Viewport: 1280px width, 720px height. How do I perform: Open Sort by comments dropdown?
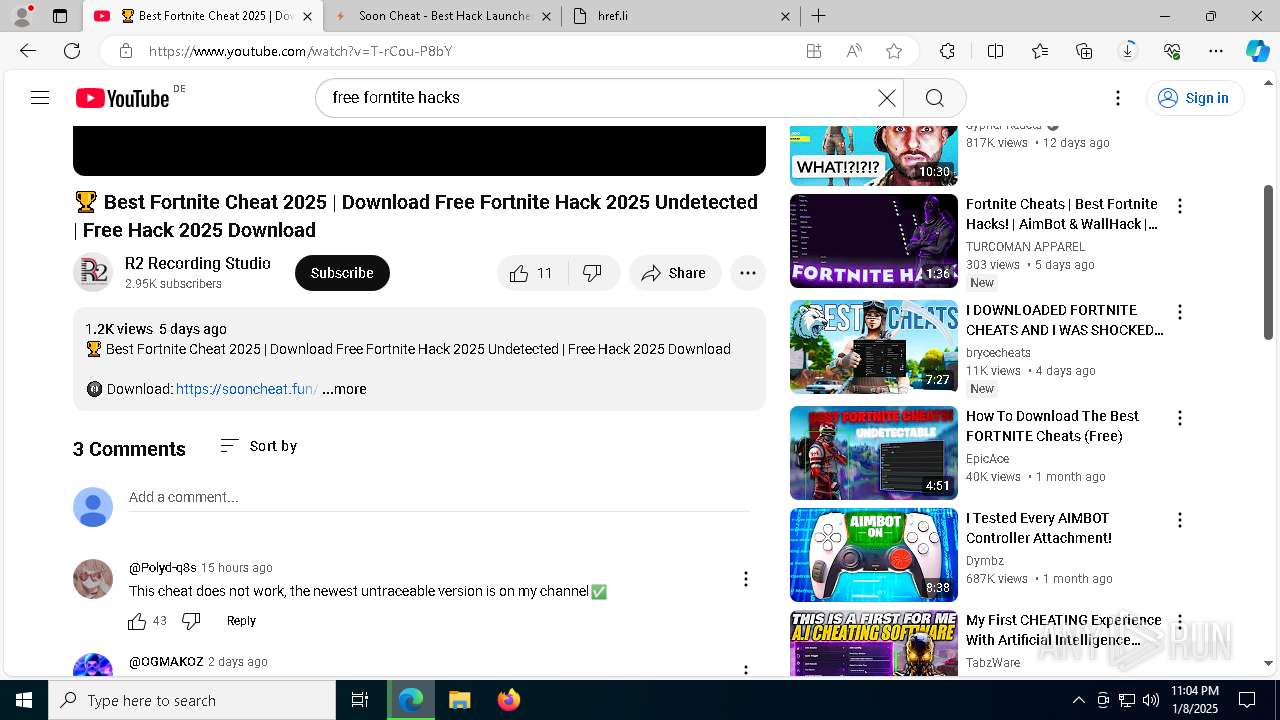(x=259, y=446)
